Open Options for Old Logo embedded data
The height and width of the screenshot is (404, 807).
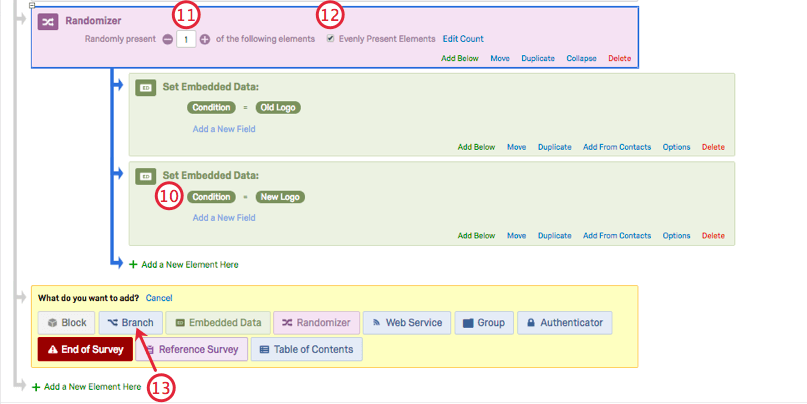(x=676, y=147)
